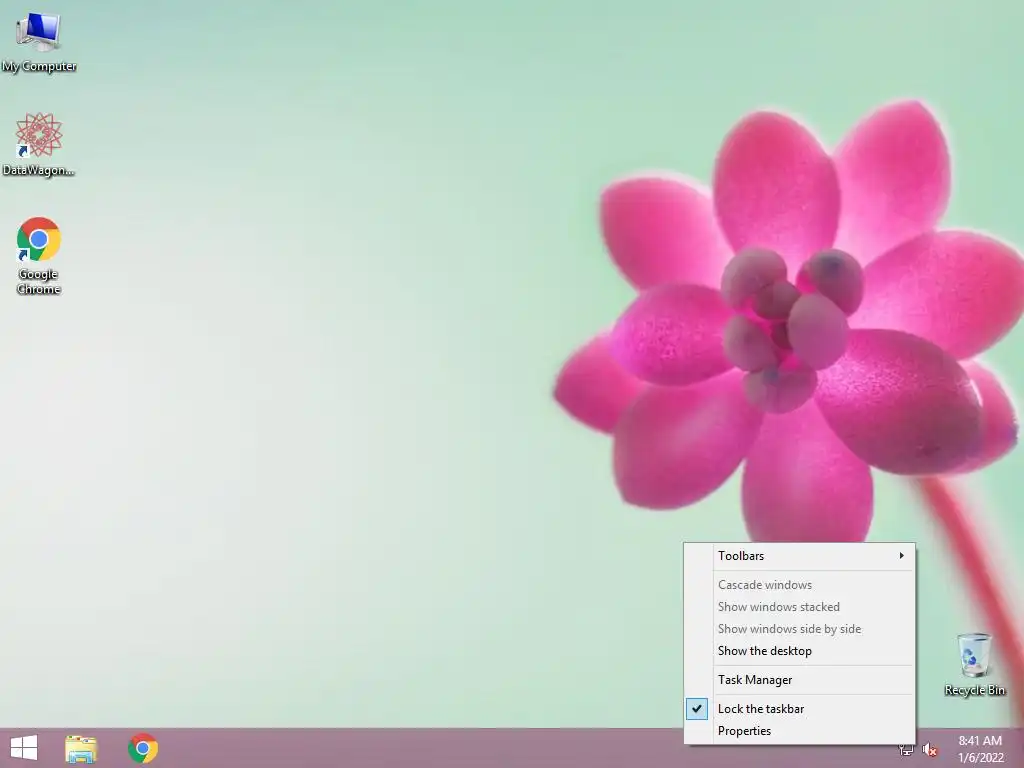This screenshot has height=768, width=1024.
Task: Select the Recycle Bin icon
Action: click(974, 664)
